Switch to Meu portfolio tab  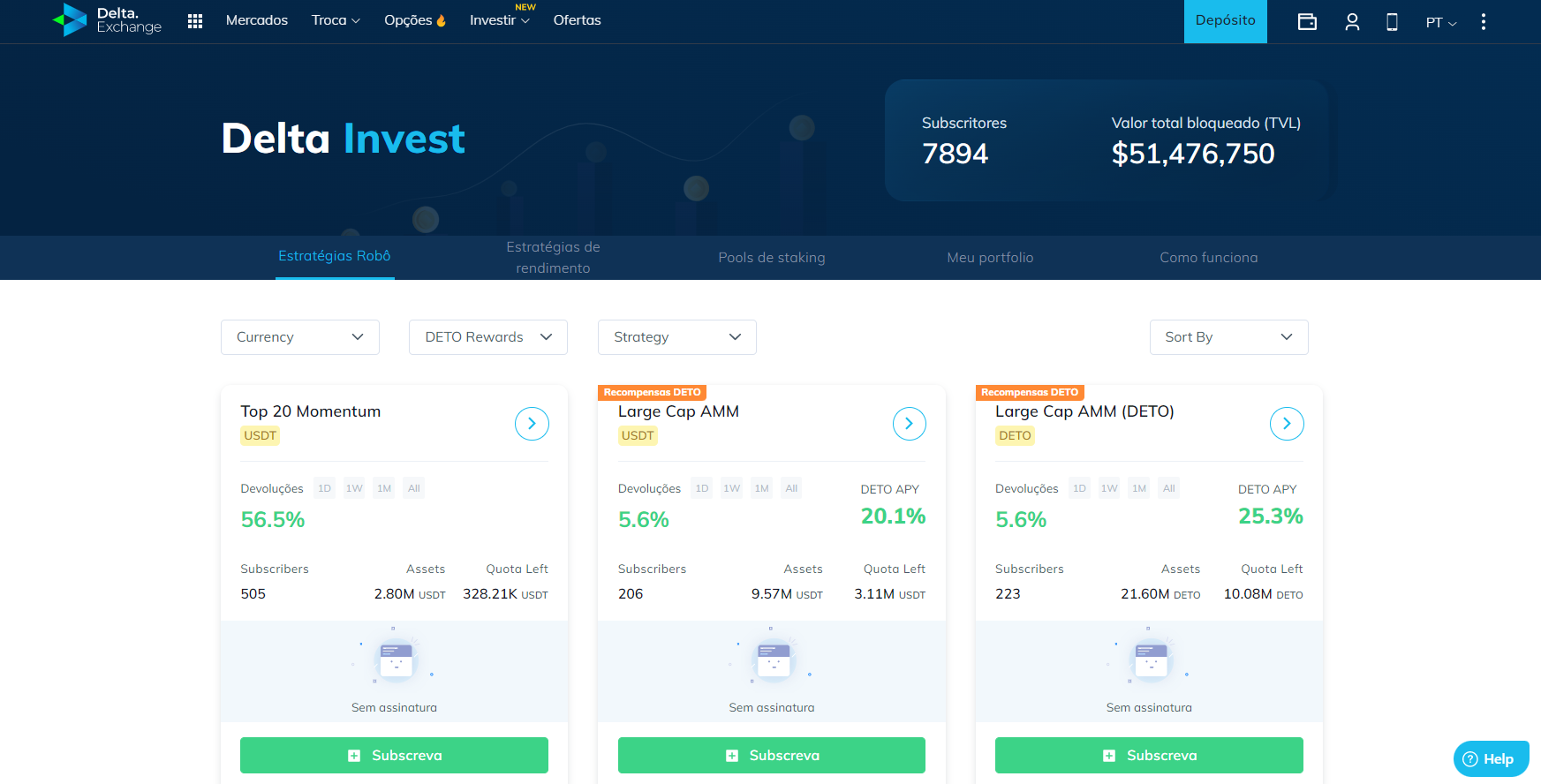click(x=990, y=258)
